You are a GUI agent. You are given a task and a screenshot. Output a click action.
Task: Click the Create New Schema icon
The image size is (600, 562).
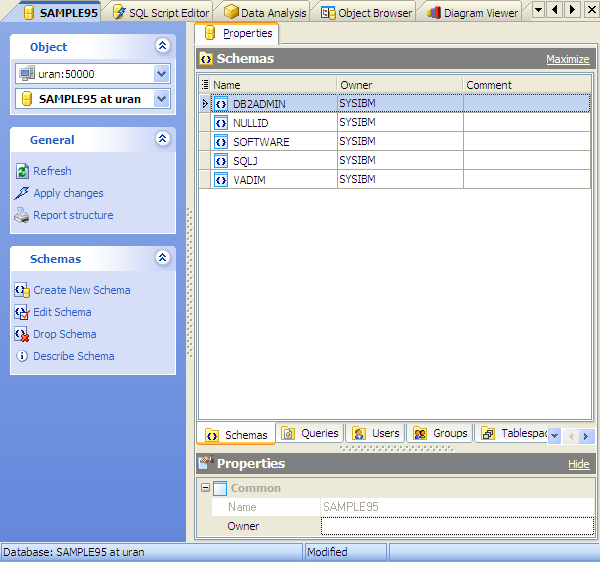[x=22, y=290]
